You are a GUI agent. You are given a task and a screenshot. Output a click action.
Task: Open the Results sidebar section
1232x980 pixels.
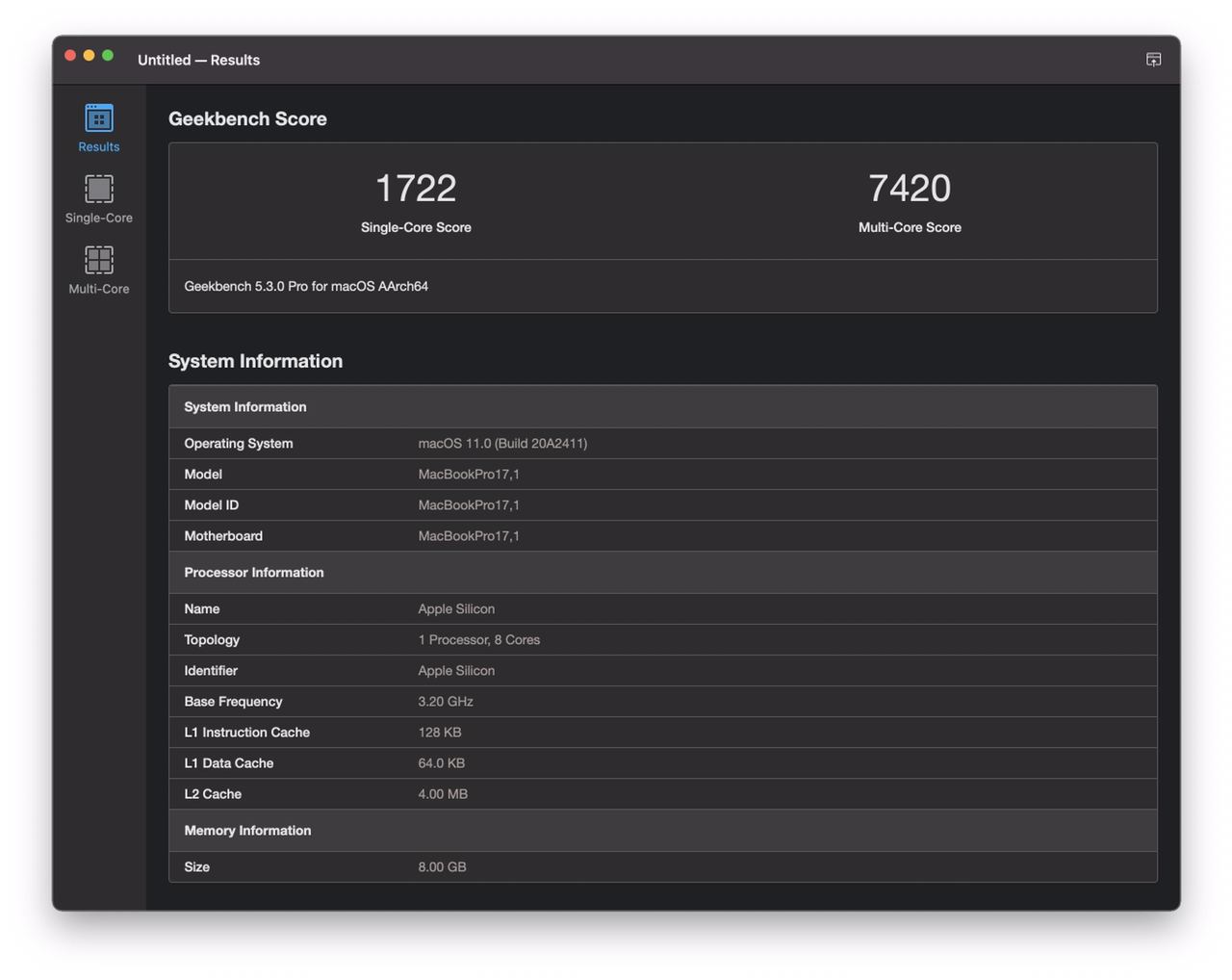pyautogui.click(x=99, y=128)
